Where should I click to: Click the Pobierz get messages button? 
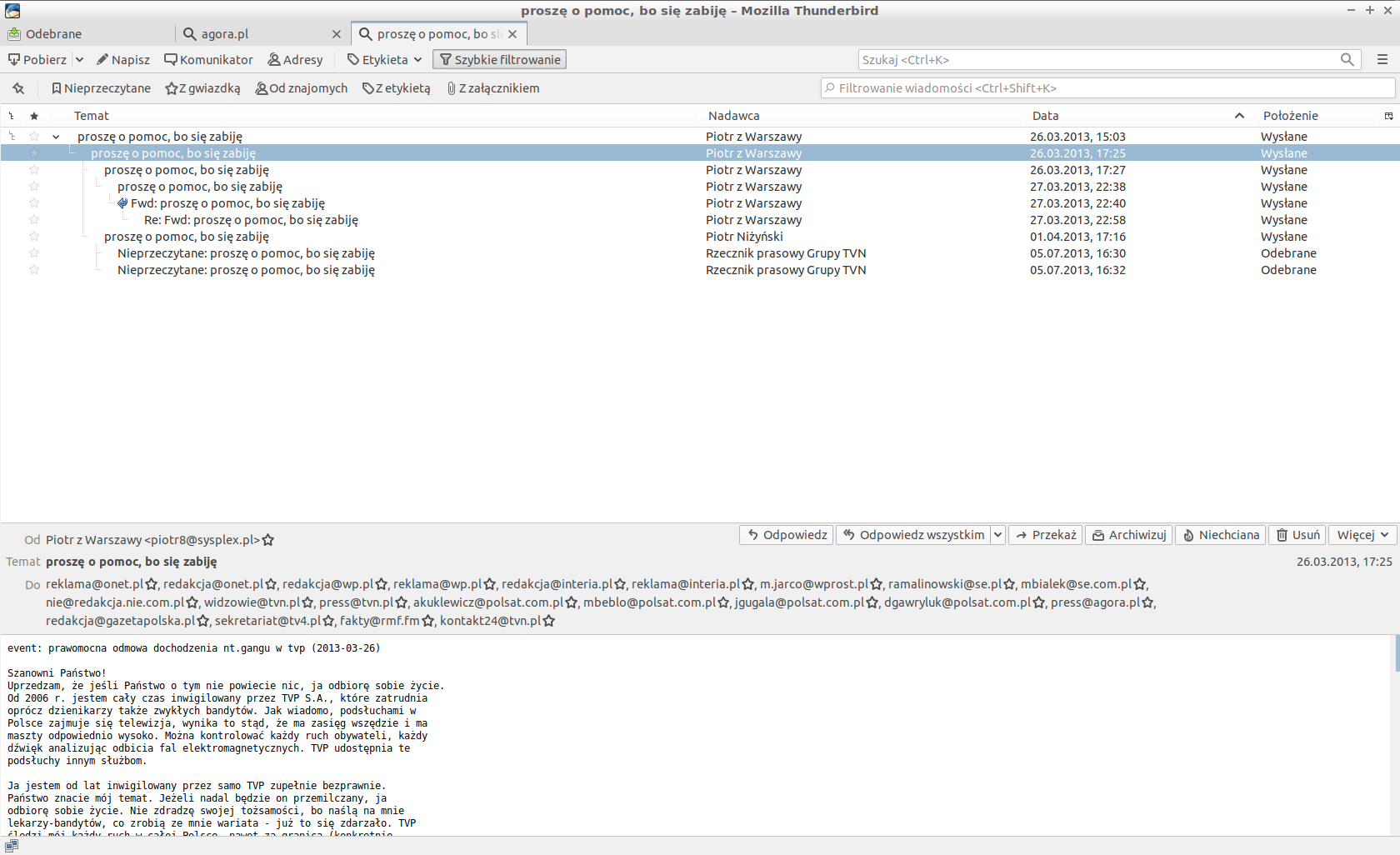coord(37,60)
